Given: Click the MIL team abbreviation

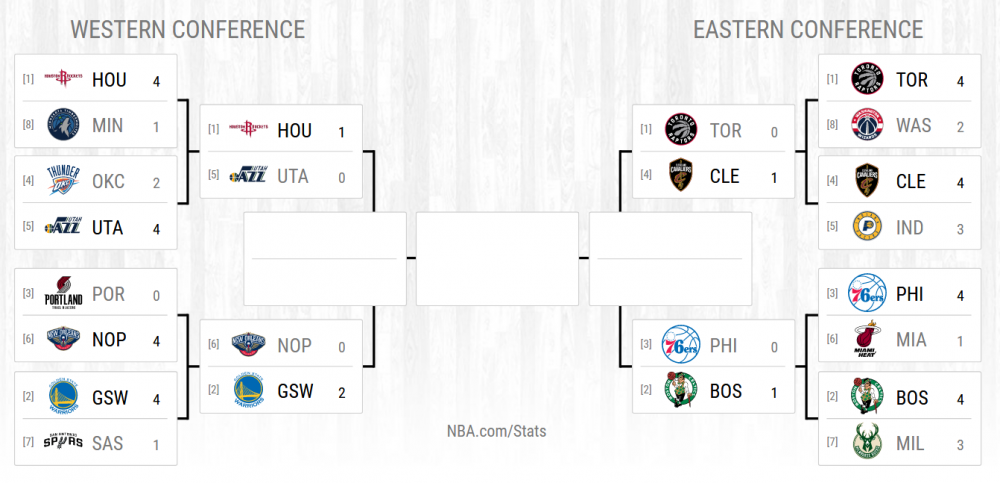Looking at the screenshot, I should [912, 442].
